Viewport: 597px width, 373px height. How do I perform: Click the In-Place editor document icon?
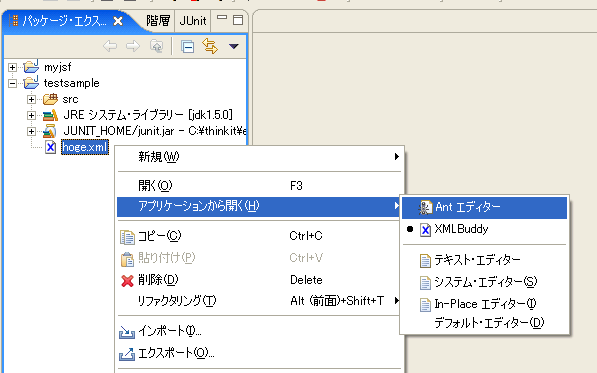(425, 305)
